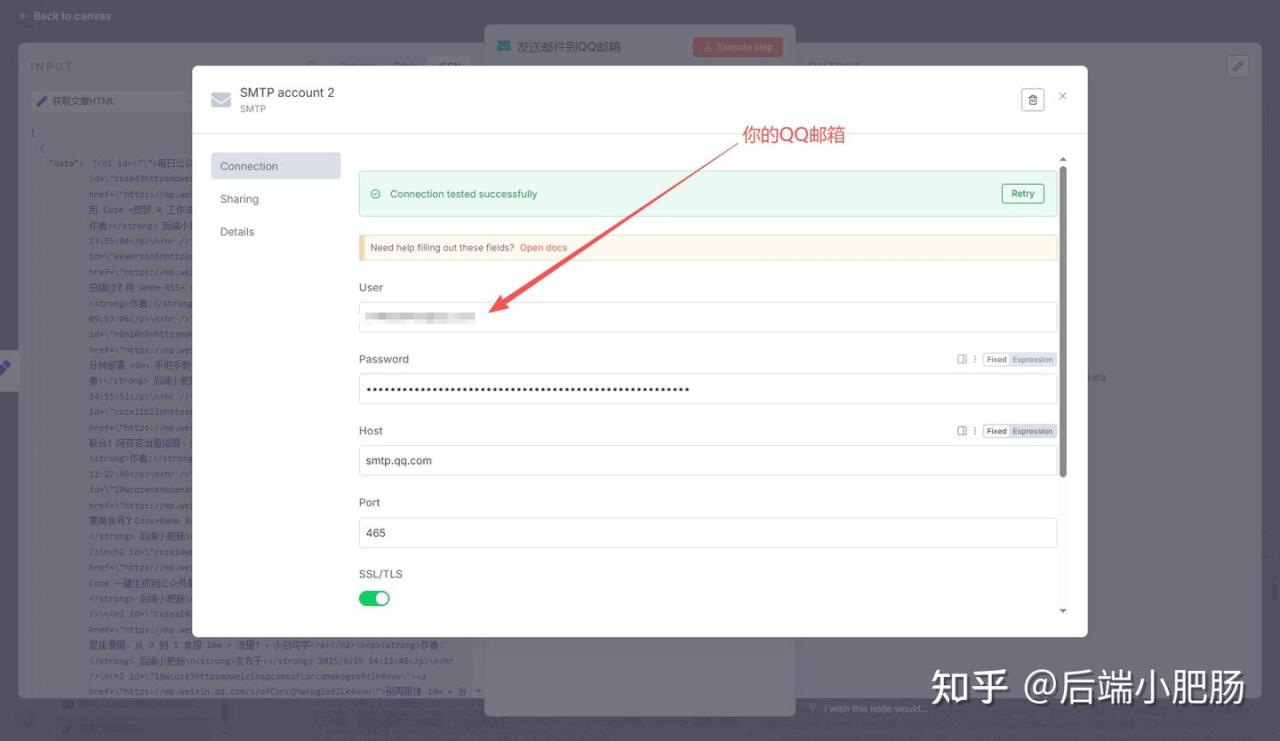Click the envelope icon beside SMTP account 2
The width and height of the screenshot is (1280, 741).
(x=221, y=100)
